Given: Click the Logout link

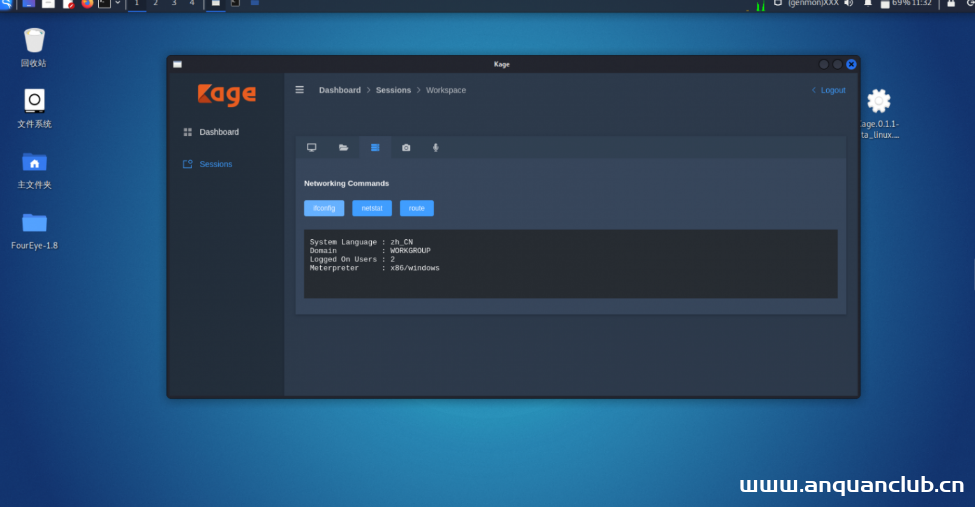Looking at the screenshot, I should 832,90.
